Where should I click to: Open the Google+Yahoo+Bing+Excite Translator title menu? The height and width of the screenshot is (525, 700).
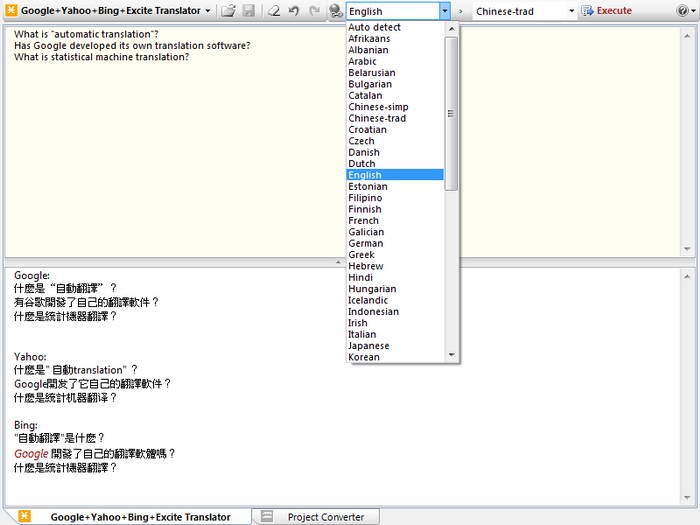click(x=115, y=11)
